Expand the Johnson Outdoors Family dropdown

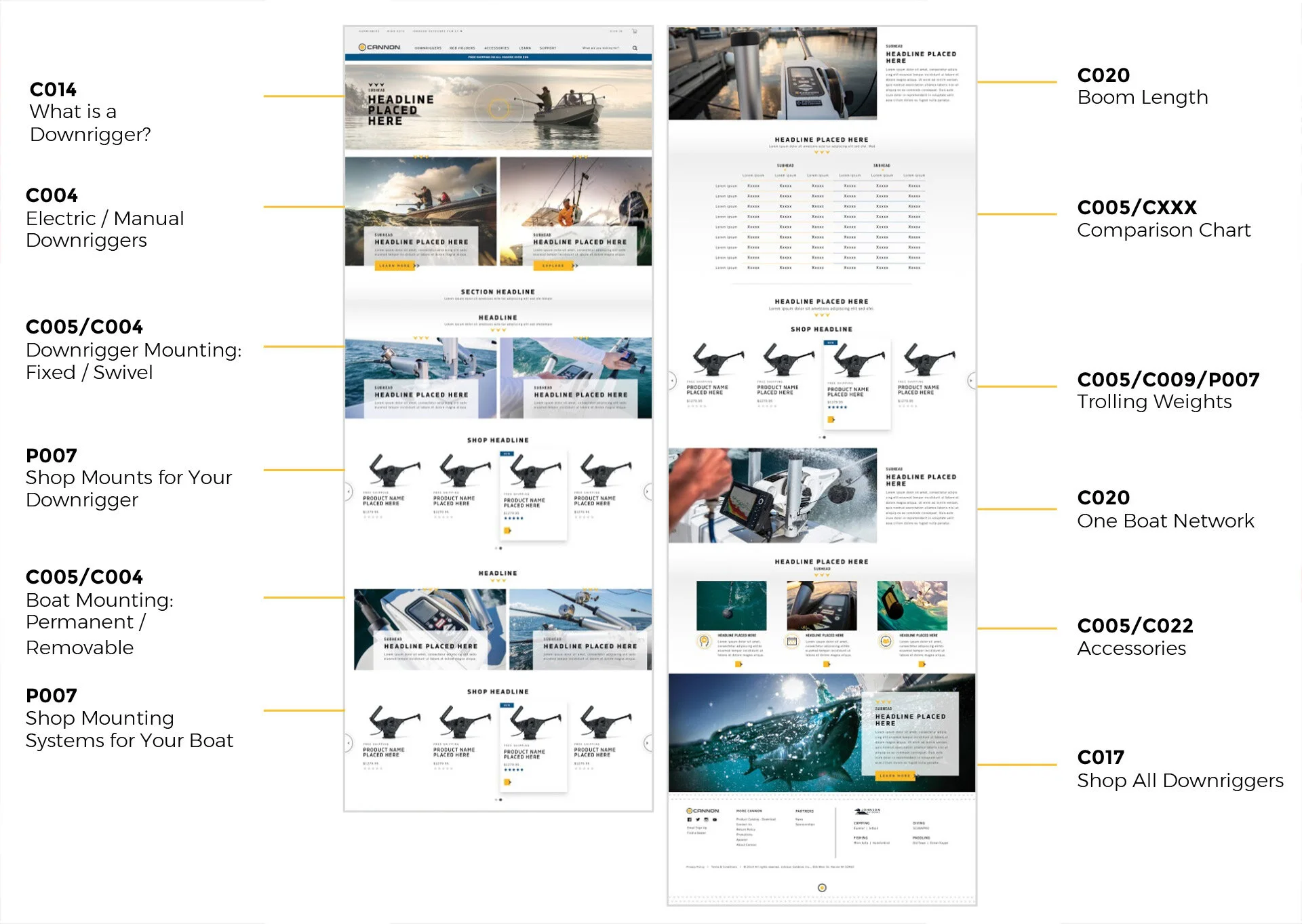[438, 31]
